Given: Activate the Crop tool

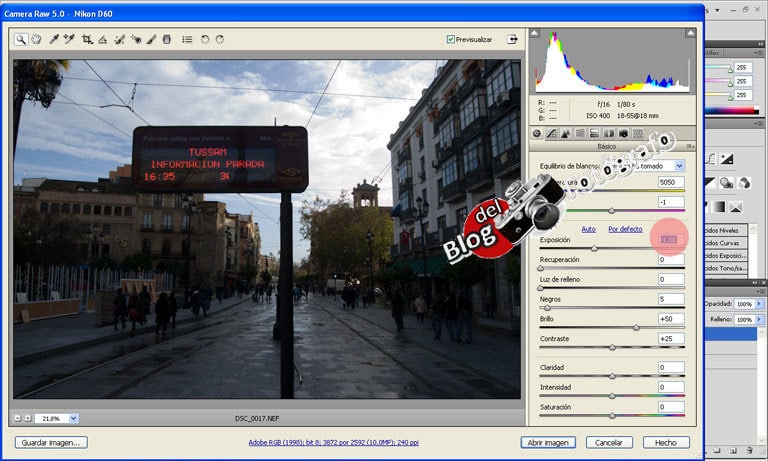Looking at the screenshot, I should click(x=87, y=40).
